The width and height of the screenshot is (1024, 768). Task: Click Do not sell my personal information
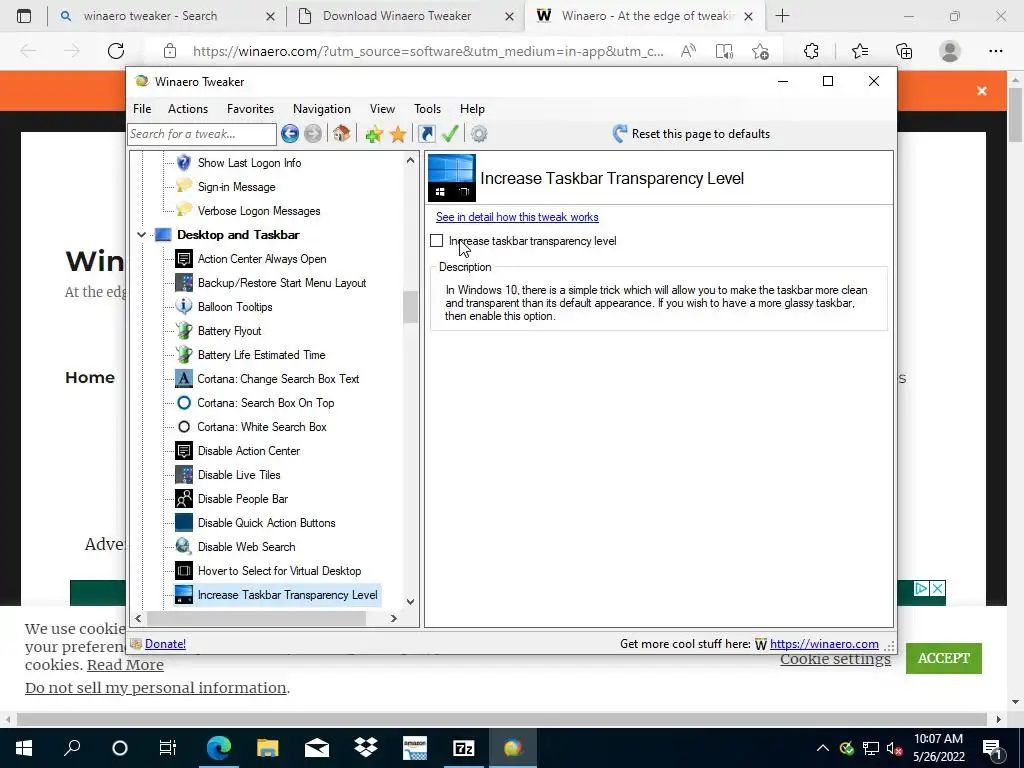pyautogui.click(x=155, y=688)
